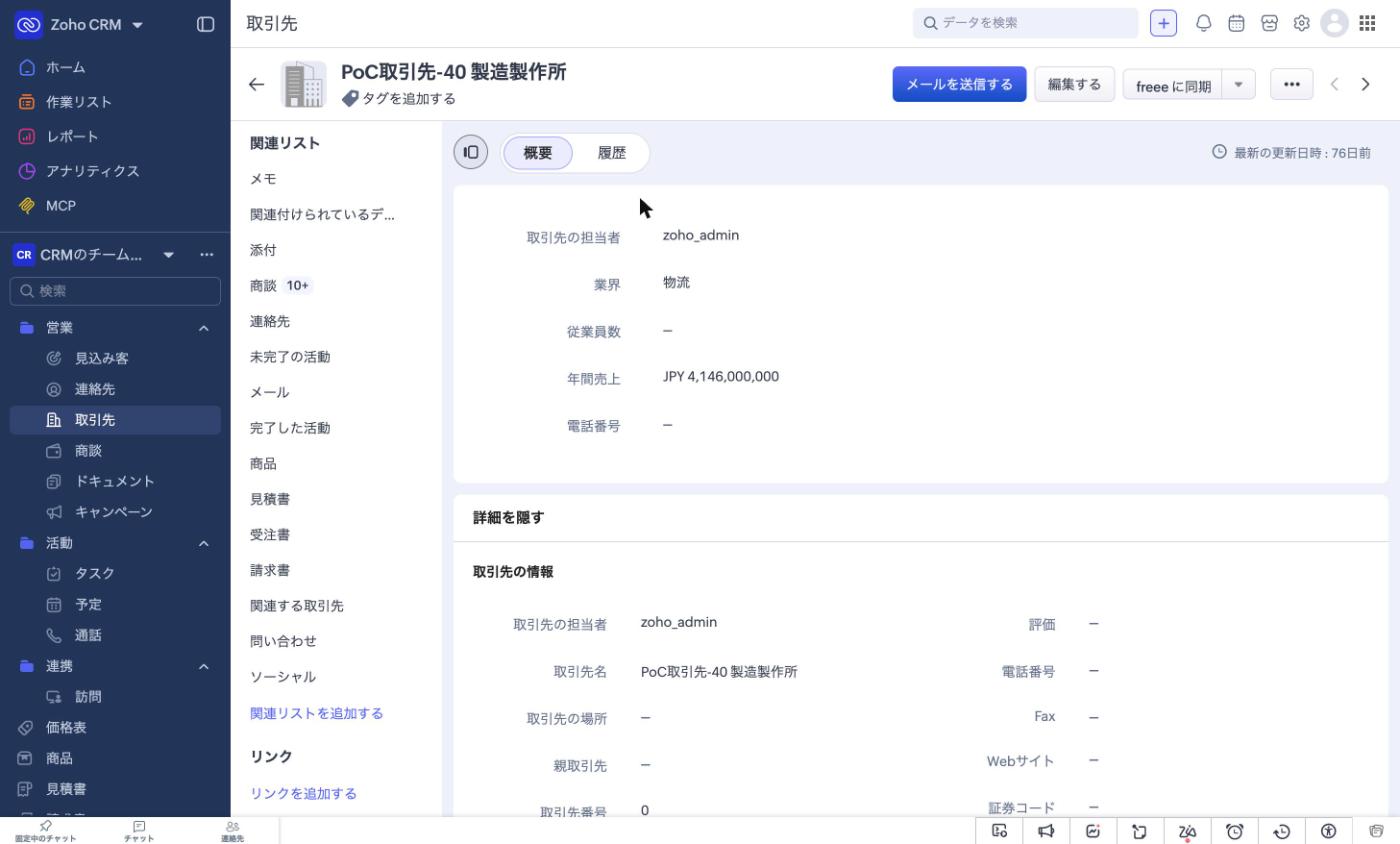Open レポート in the sidebar
The width and height of the screenshot is (1400, 844).
(x=115, y=136)
